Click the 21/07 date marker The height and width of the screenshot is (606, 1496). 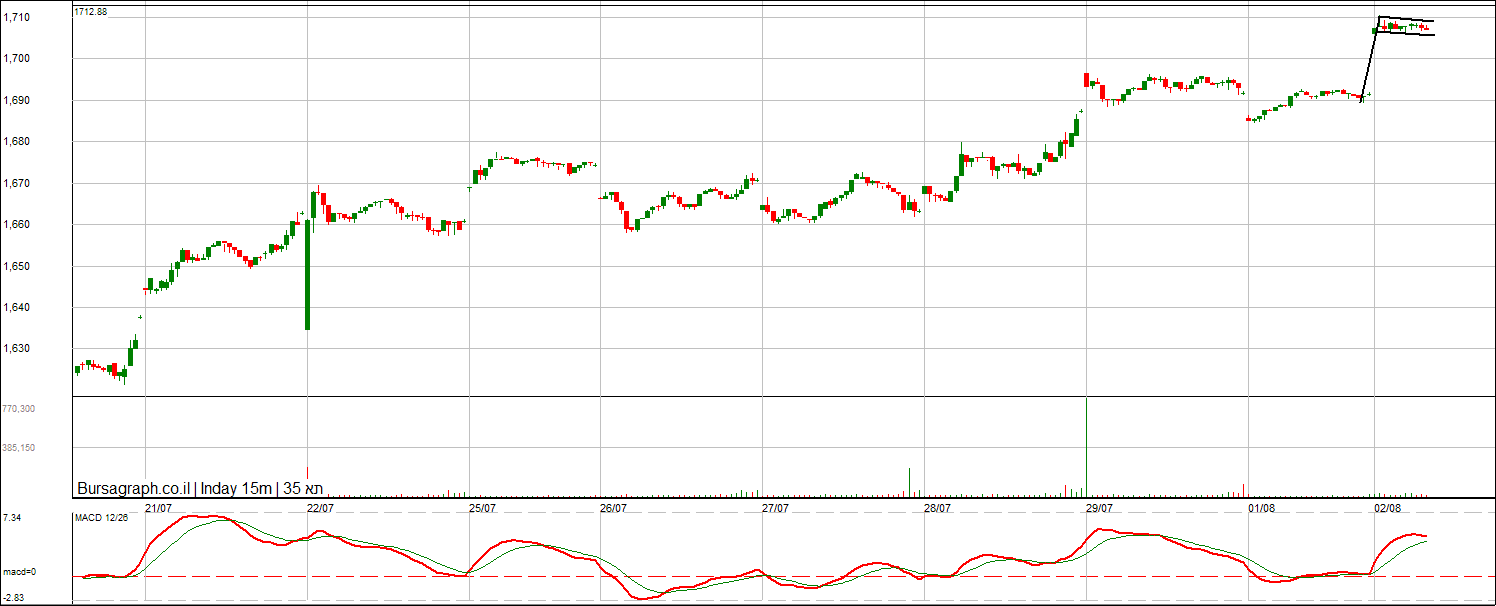tap(158, 508)
